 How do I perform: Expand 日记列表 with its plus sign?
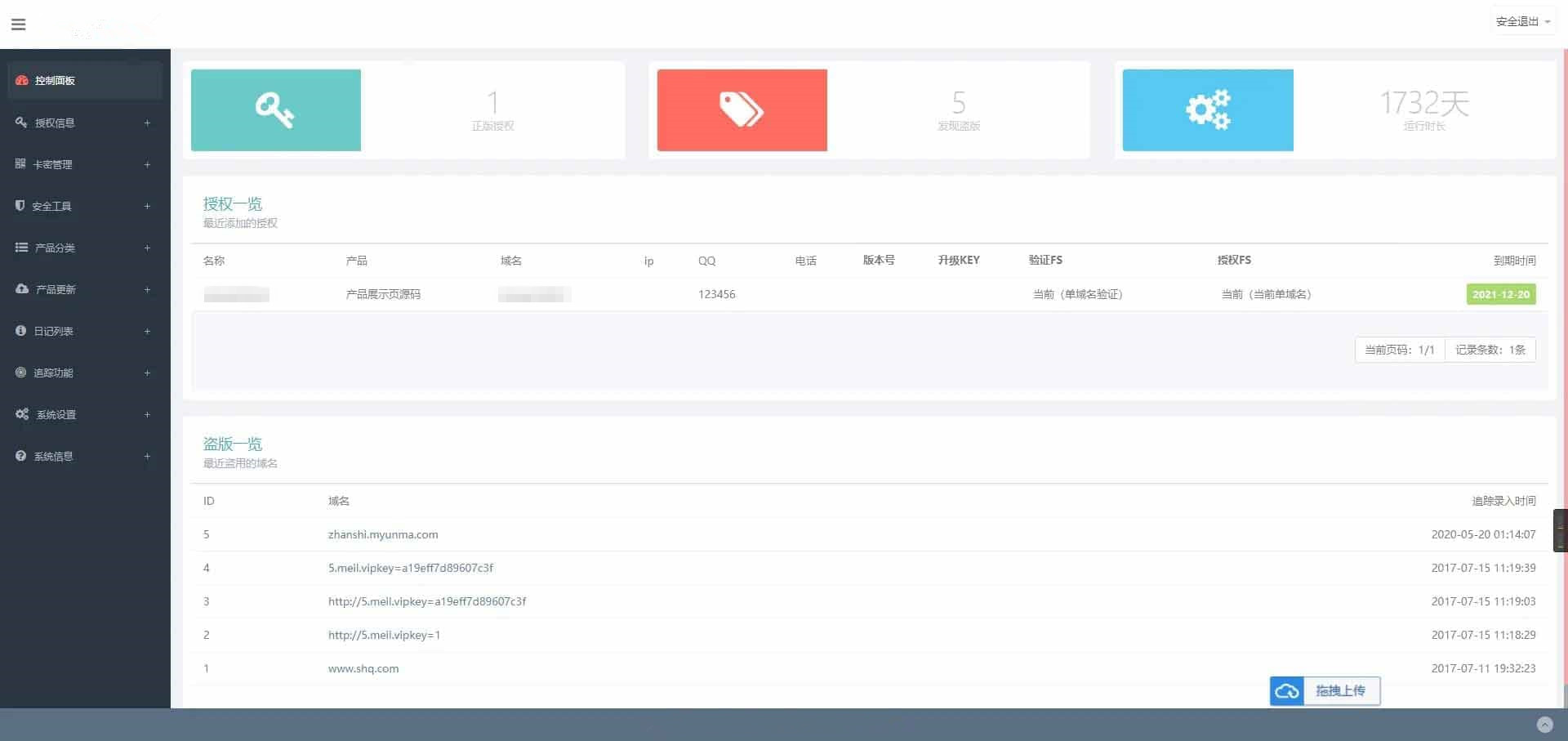point(147,331)
